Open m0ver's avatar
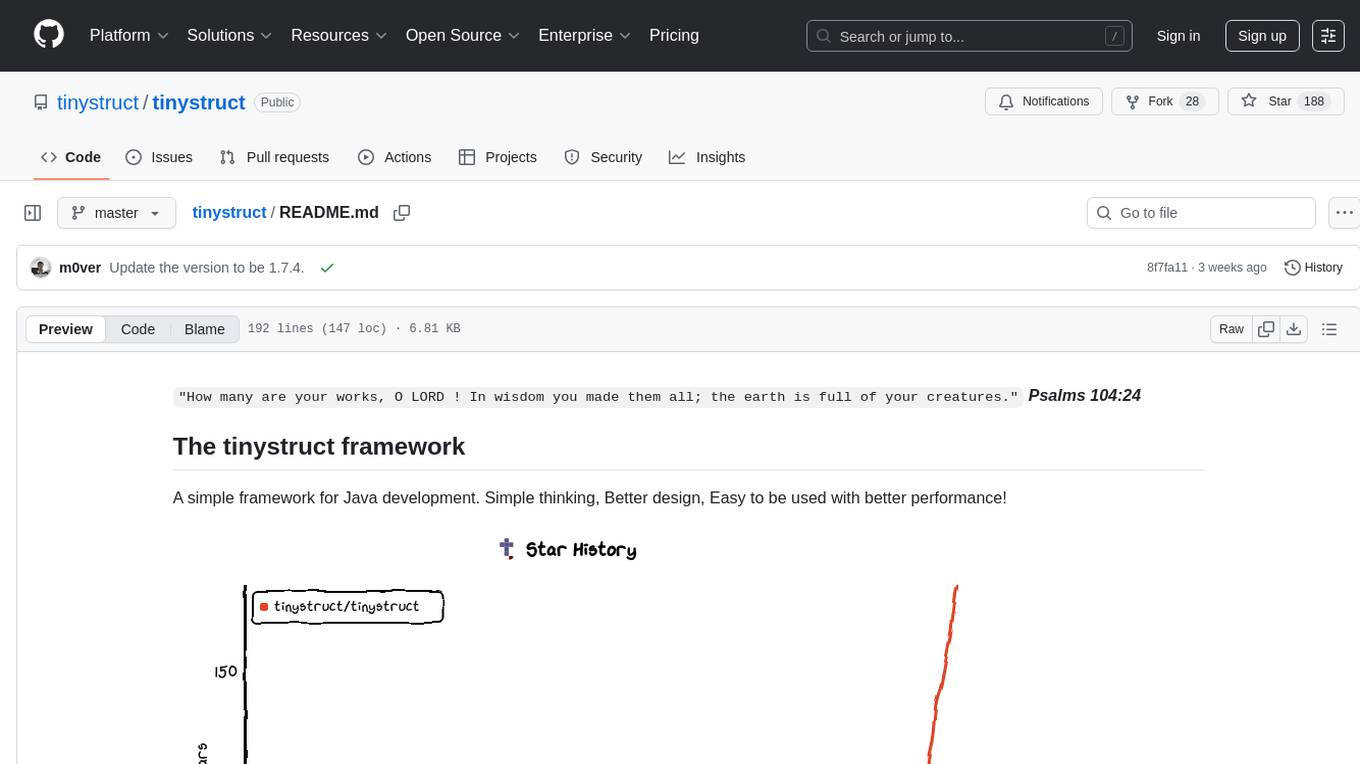This screenshot has height=764, width=1360. click(41, 268)
